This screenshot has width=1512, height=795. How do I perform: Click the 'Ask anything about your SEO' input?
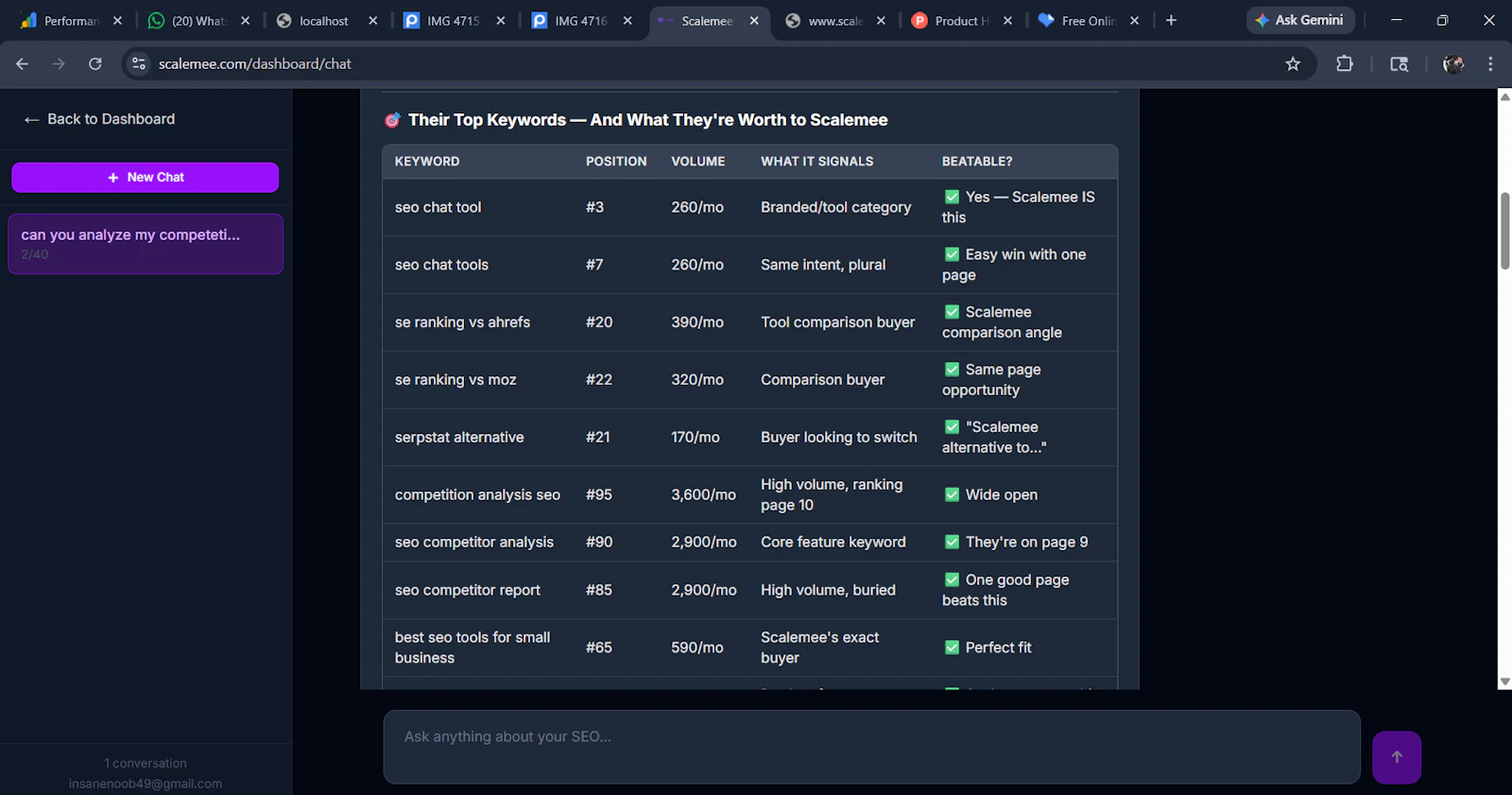coord(871,747)
